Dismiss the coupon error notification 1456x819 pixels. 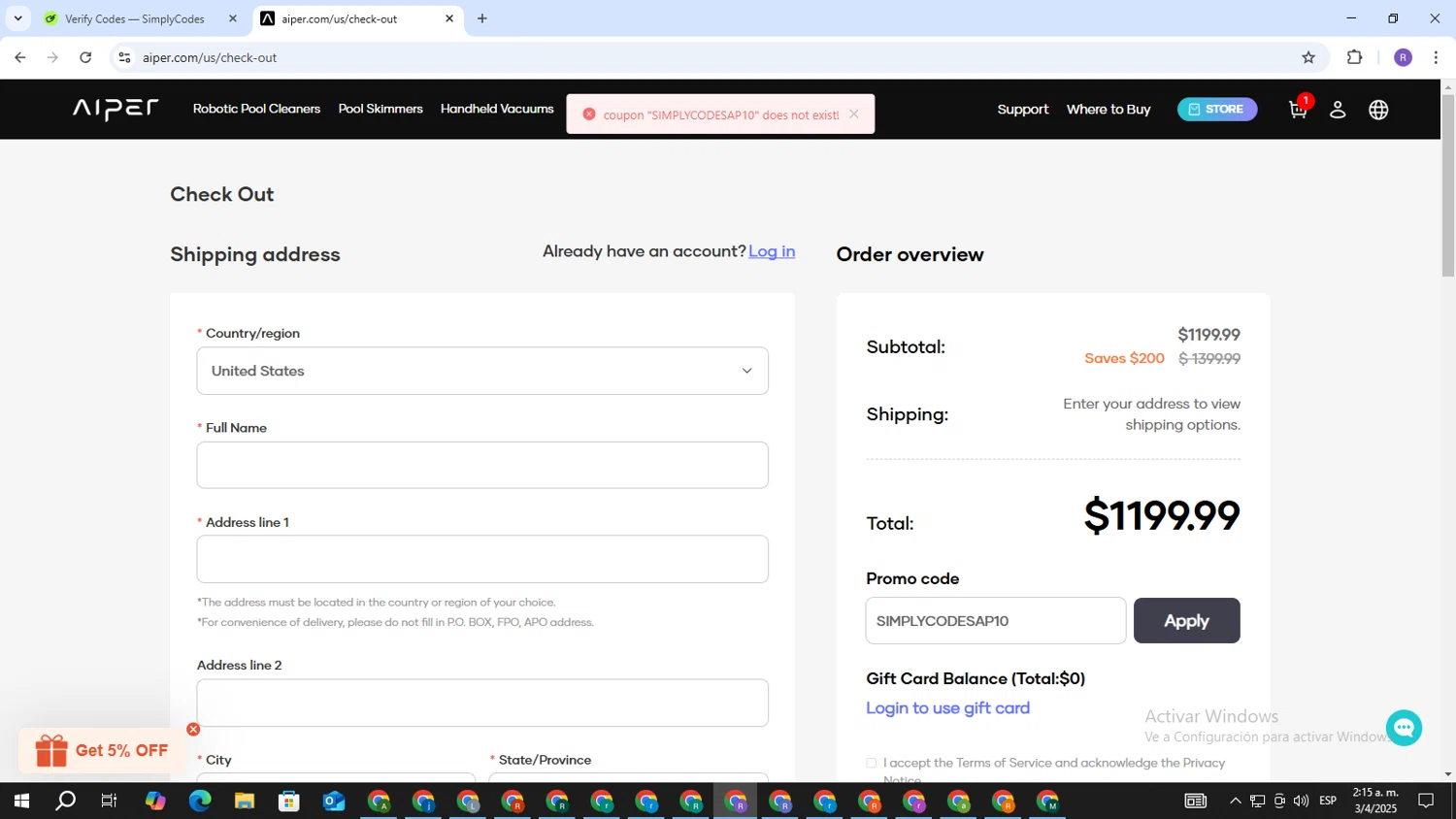(854, 114)
